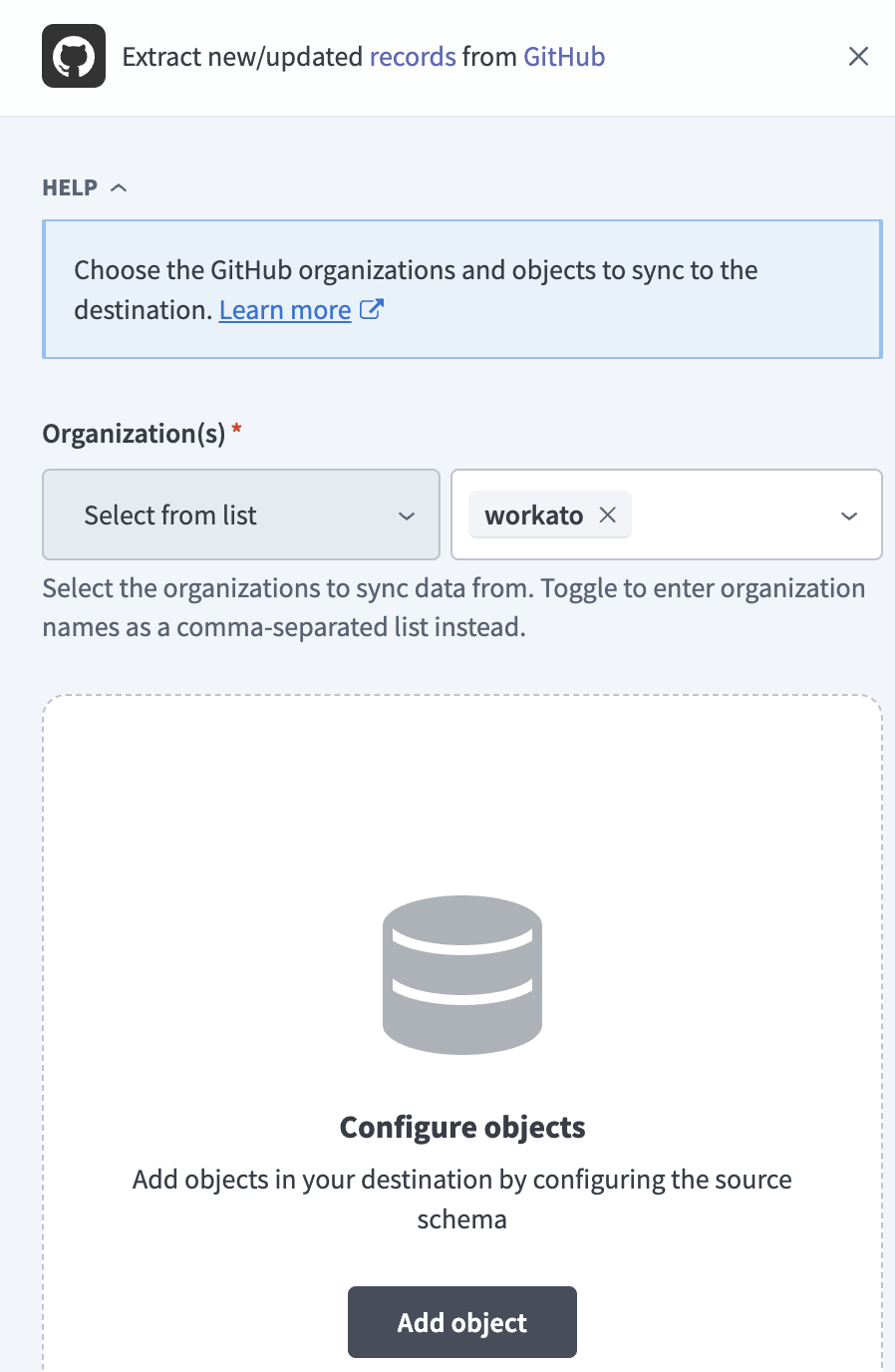895x1372 pixels.
Task: Click the help text about GitHub organizations
Action: [416, 289]
